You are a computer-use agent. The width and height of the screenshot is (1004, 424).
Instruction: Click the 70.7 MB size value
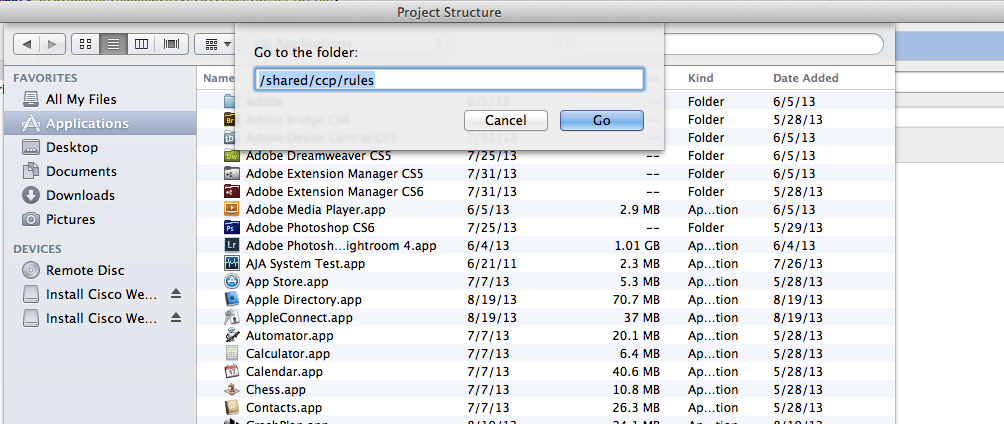coord(636,299)
